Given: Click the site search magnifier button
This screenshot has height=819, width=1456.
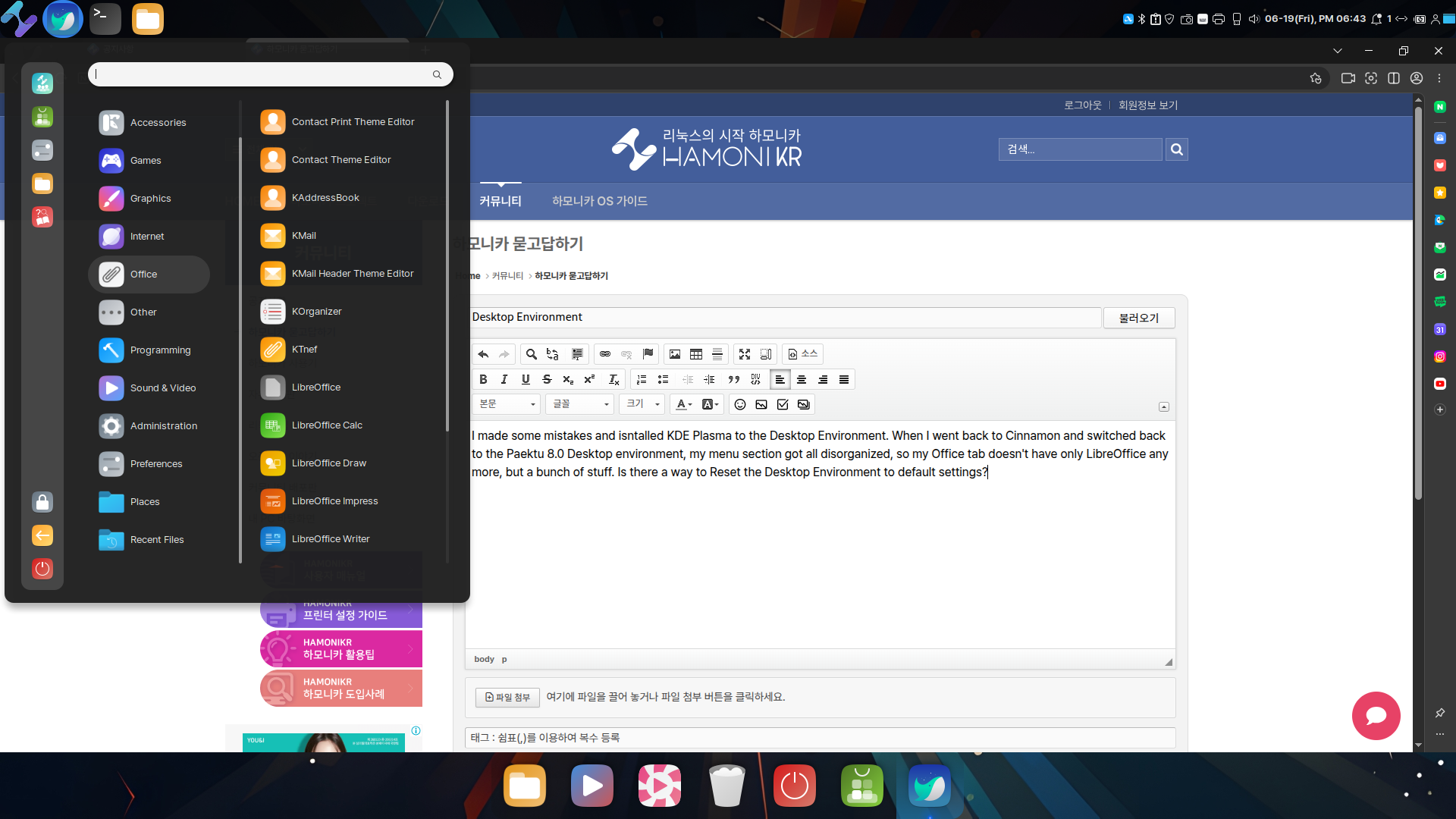Looking at the screenshot, I should pos(1177,149).
